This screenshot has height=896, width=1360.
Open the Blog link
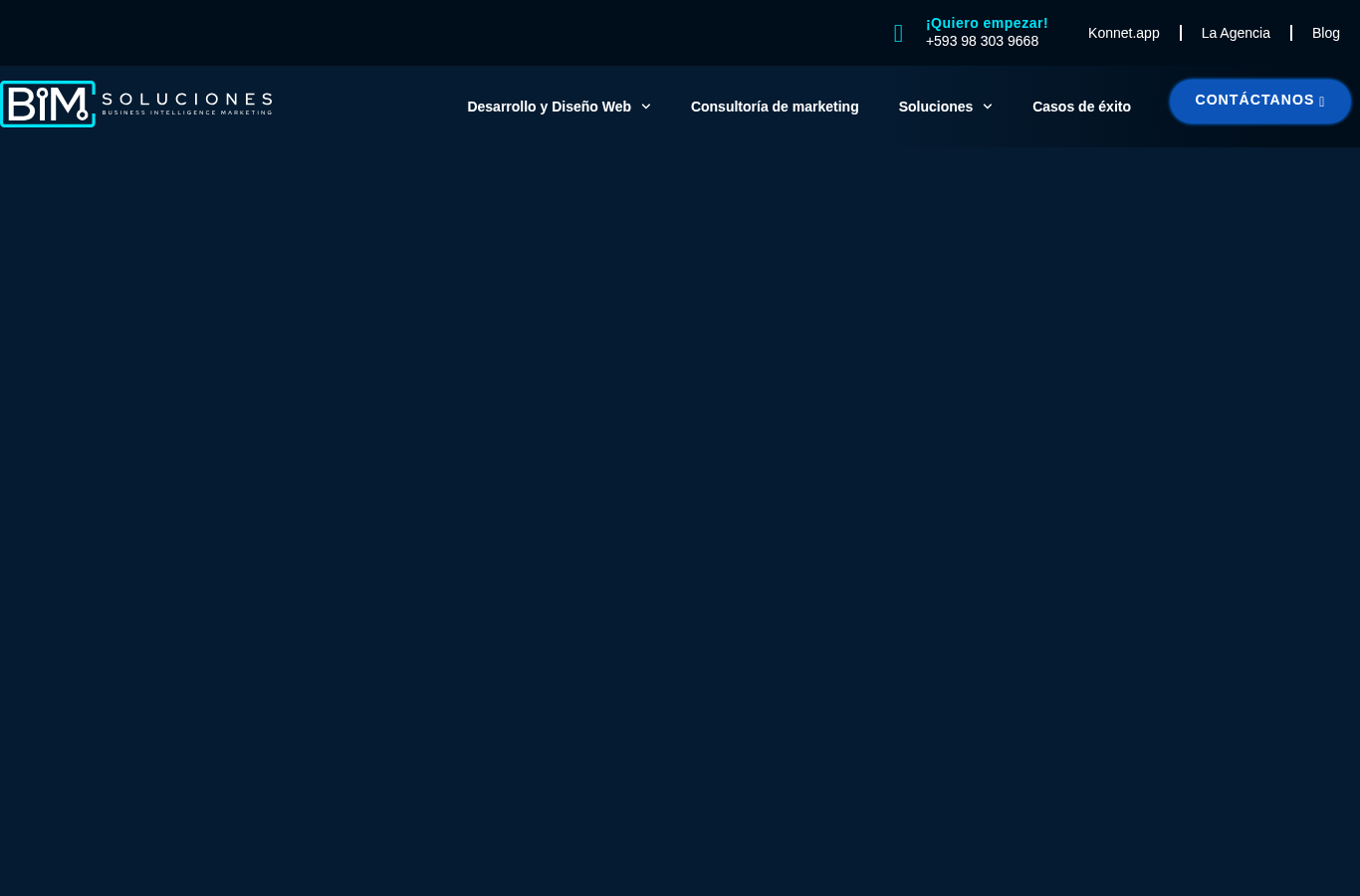(1325, 33)
